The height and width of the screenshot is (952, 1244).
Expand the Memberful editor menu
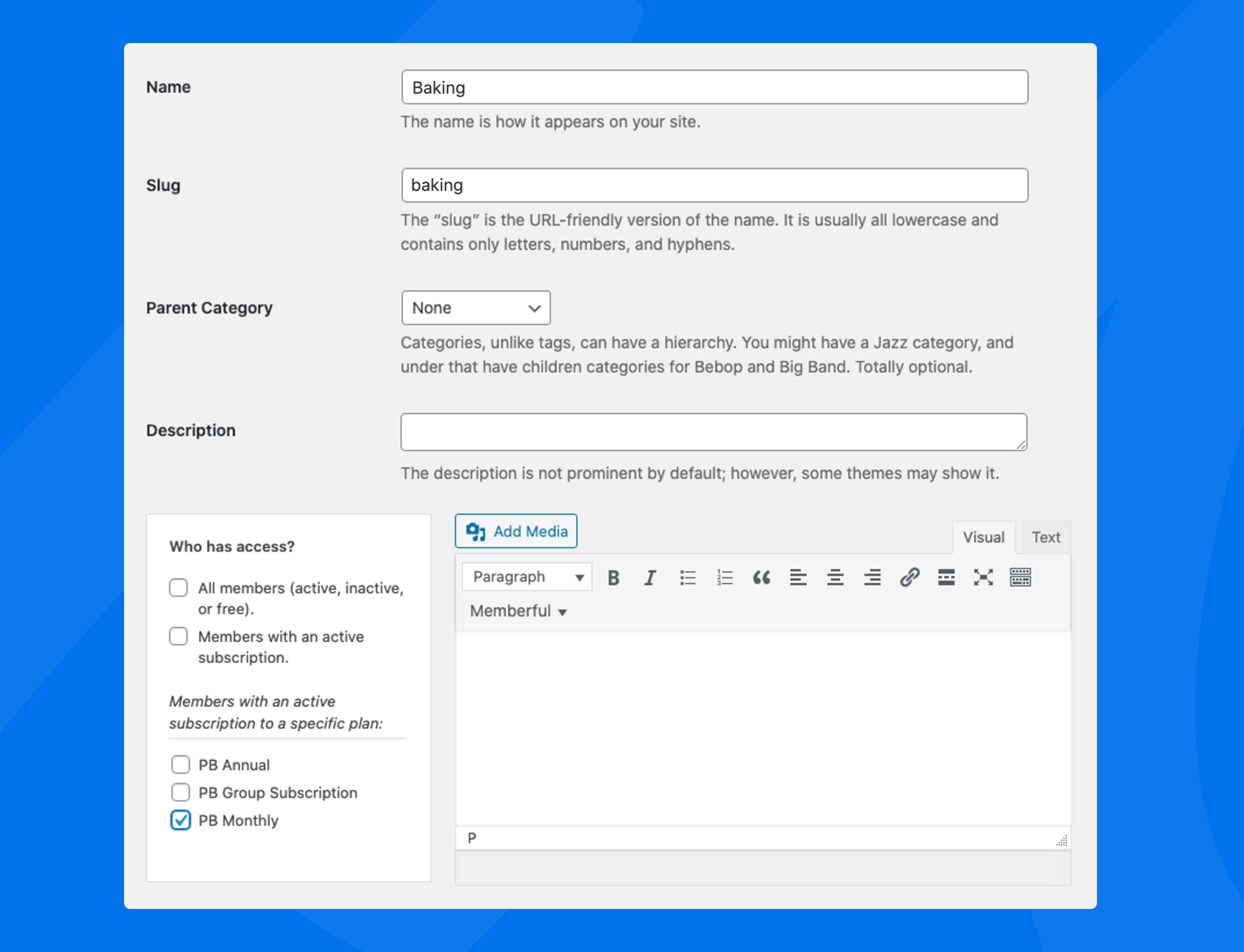[x=517, y=611]
